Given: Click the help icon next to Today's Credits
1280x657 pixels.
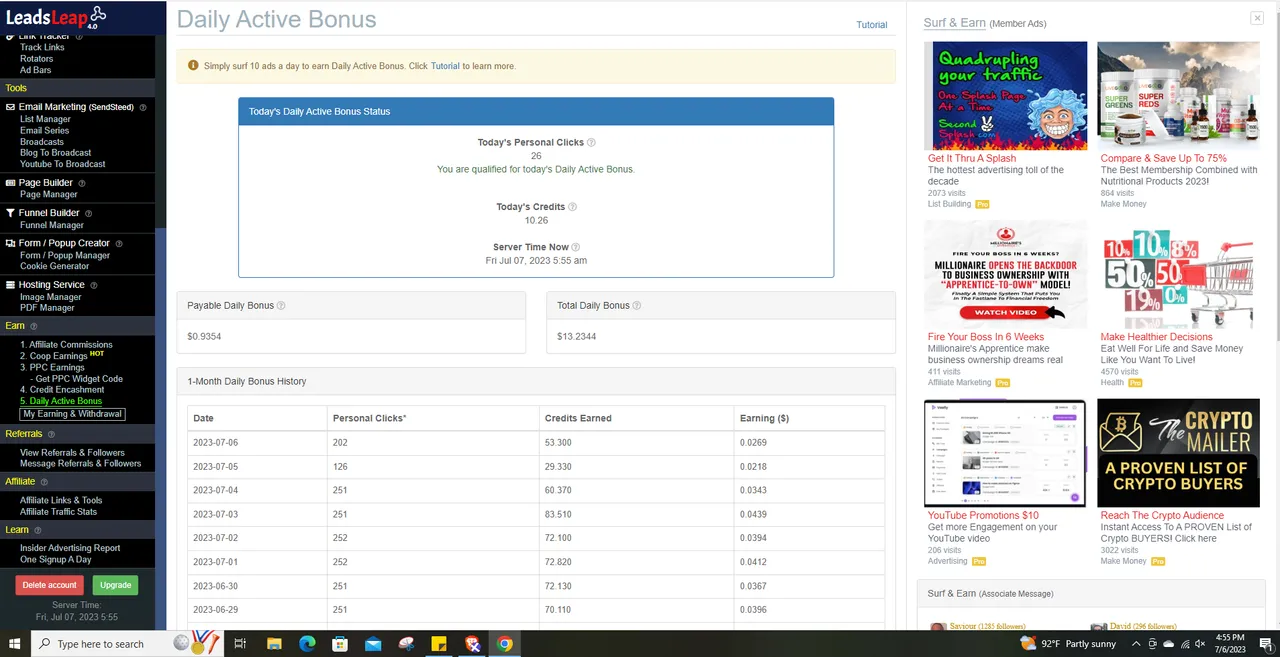Looking at the screenshot, I should 572,207.
